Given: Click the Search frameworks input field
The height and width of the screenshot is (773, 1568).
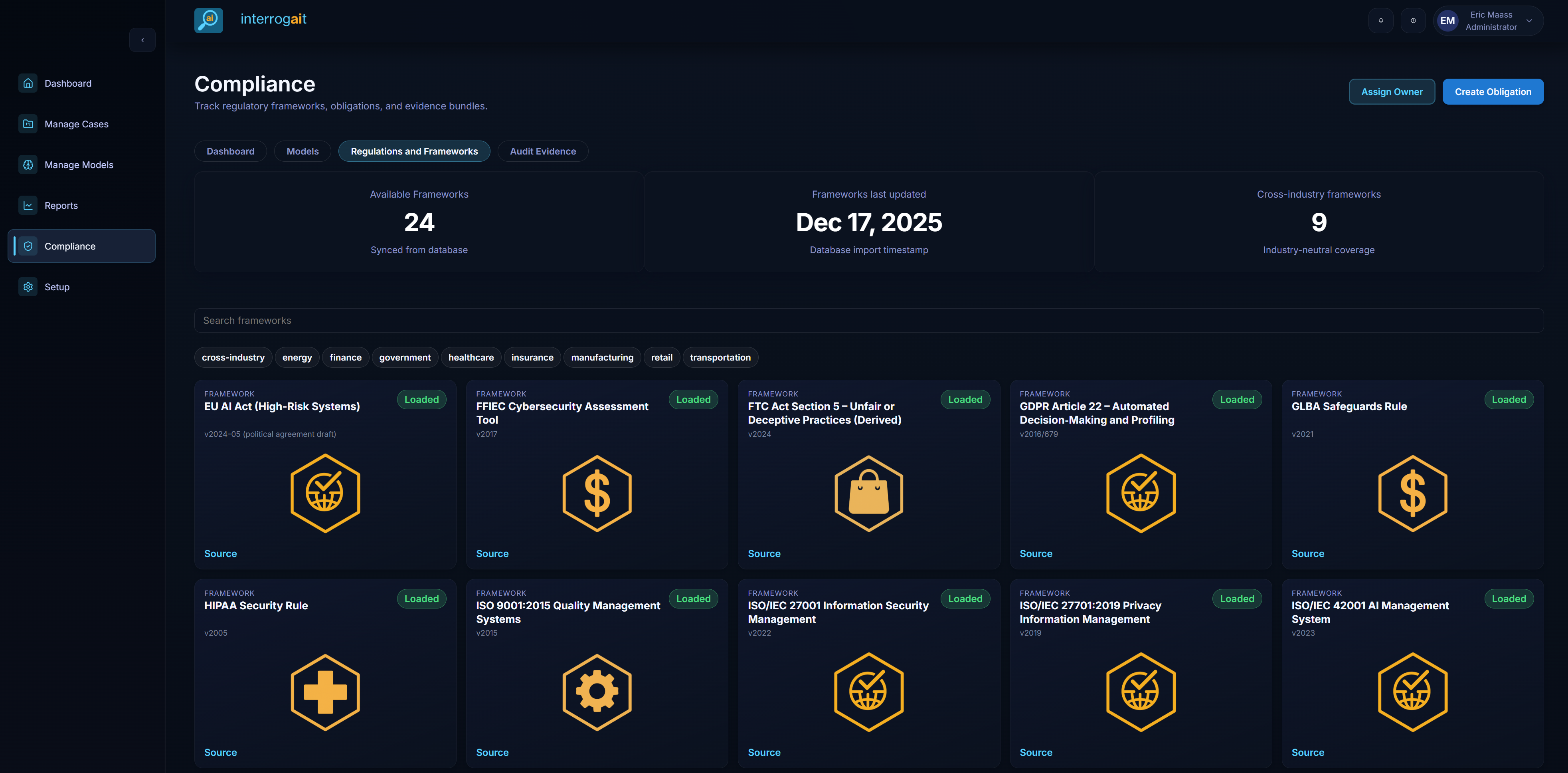Looking at the screenshot, I should [869, 320].
